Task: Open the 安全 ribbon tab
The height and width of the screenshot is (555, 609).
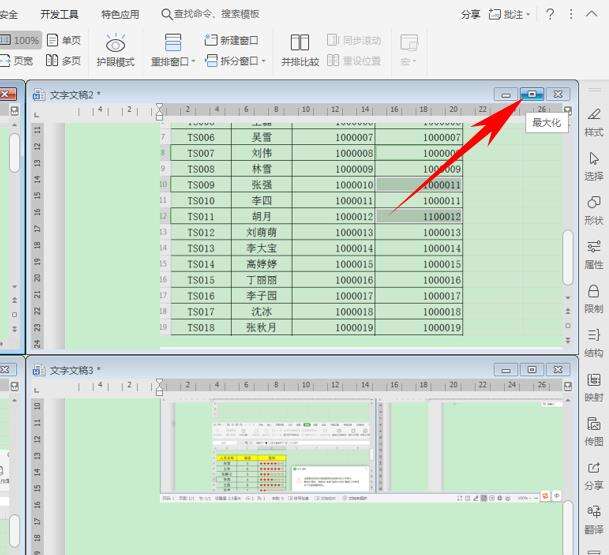Action: pyautogui.click(x=9, y=15)
